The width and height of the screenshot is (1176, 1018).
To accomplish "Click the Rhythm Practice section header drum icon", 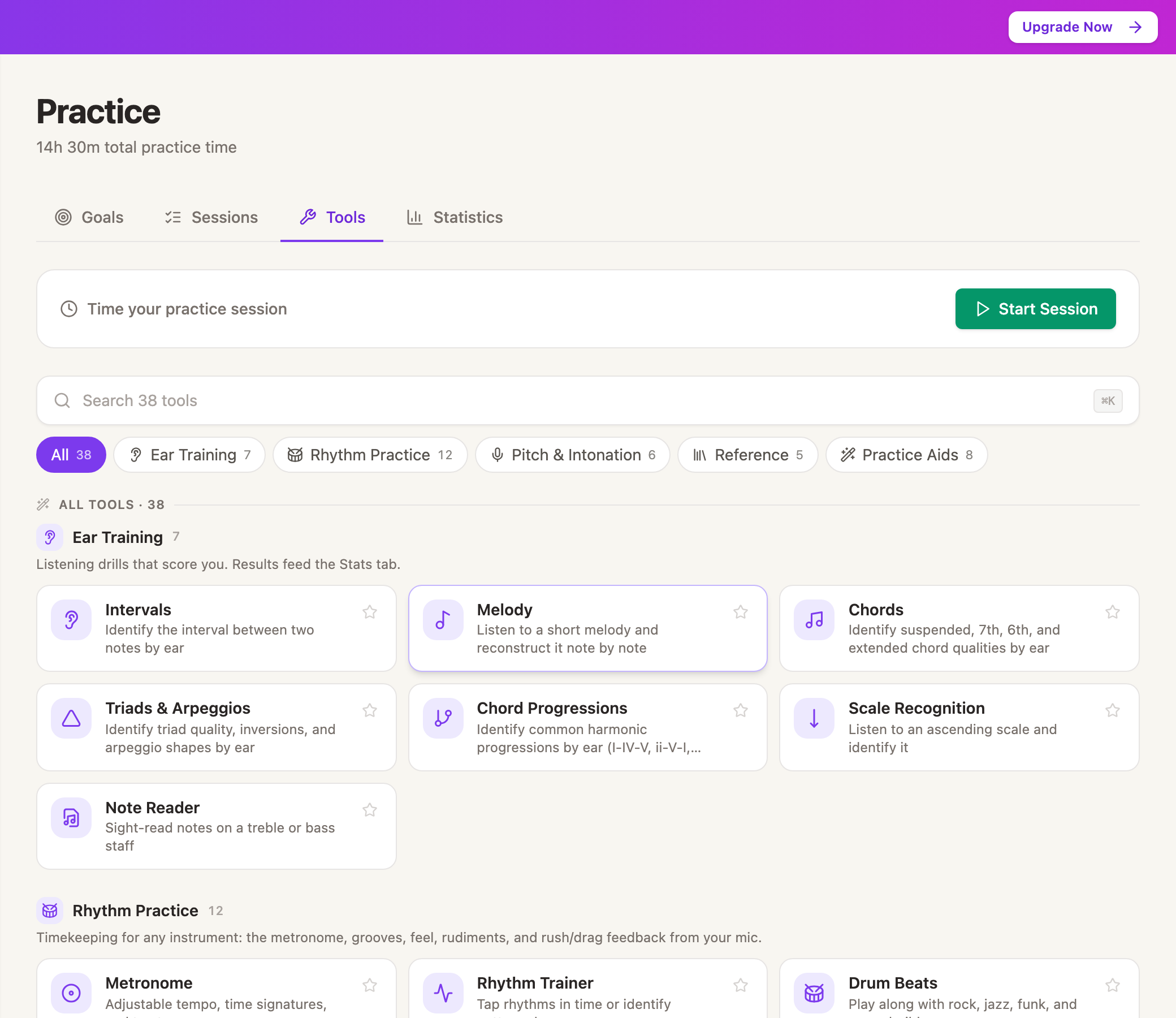I will pyautogui.click(x=49, y=911).
